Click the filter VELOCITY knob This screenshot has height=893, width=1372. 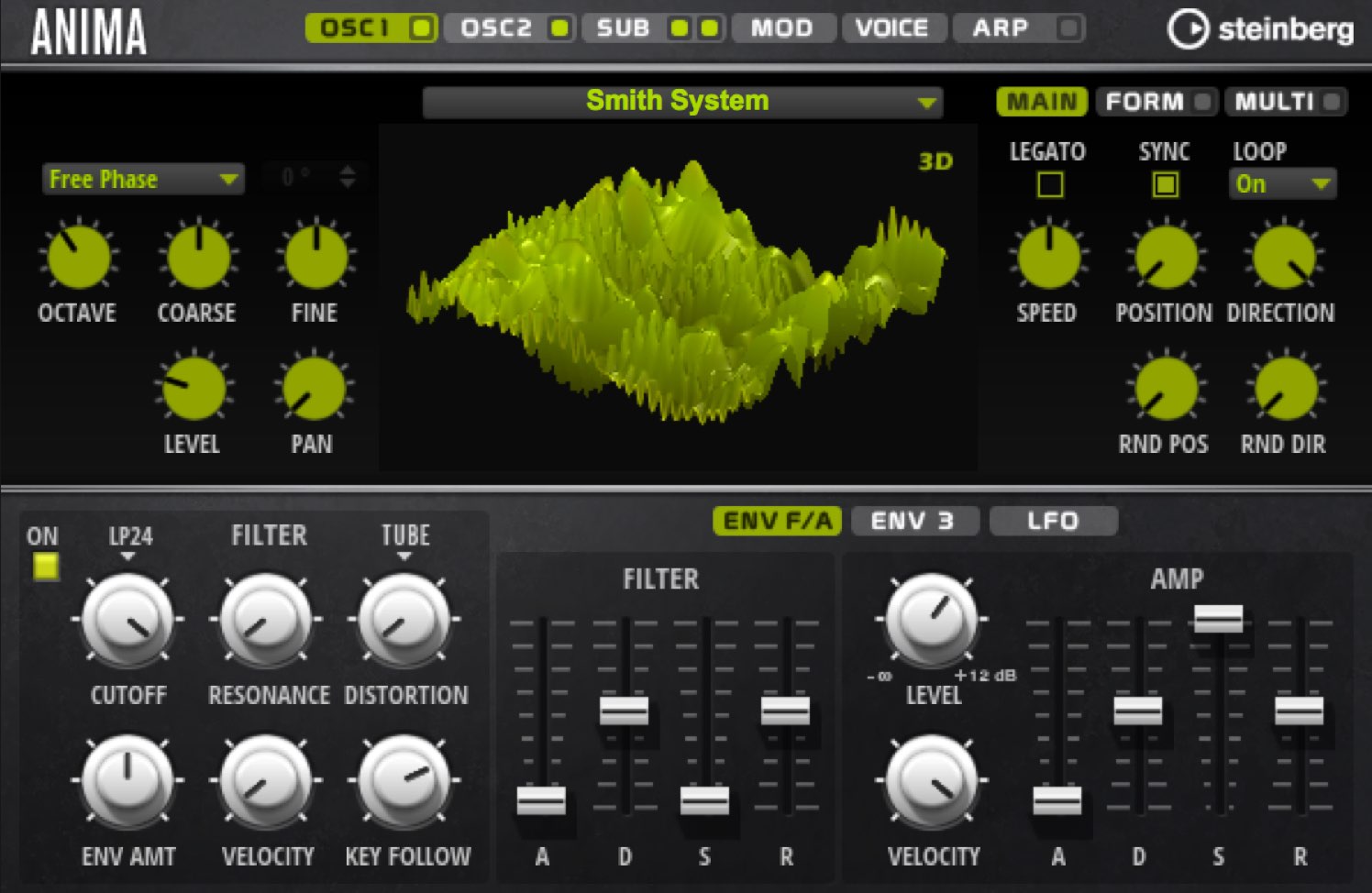(x=266, y=781)
